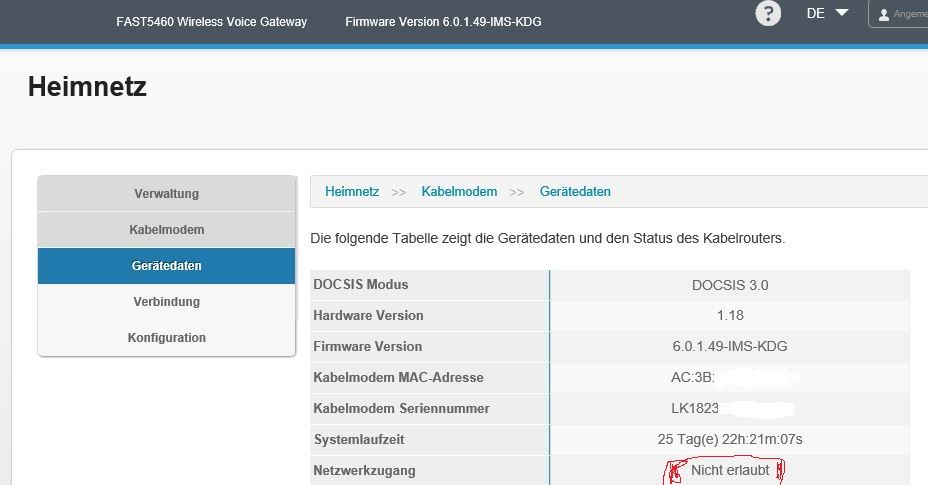Image resolution: width=928 pixels, height=485 pixels.
Task: Expand the DE language dropdown
Action: coord(827,13)
